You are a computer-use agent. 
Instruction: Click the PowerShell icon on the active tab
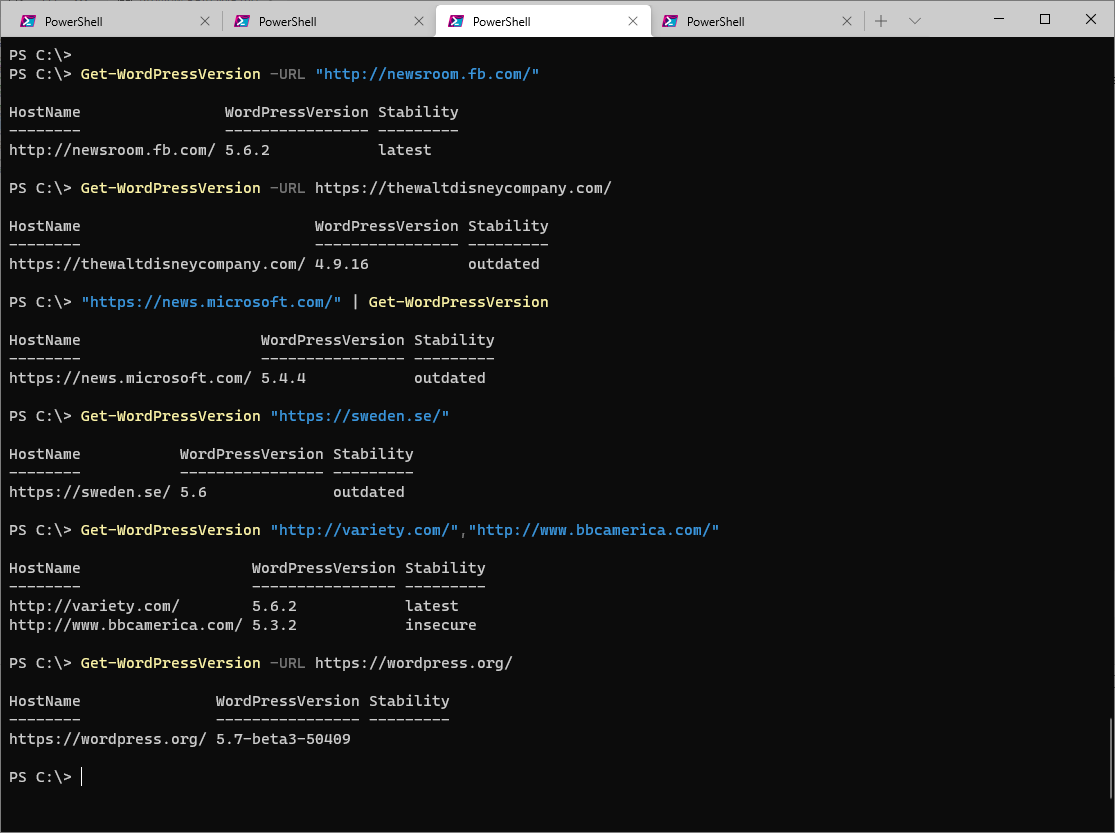tap(456, 21)
